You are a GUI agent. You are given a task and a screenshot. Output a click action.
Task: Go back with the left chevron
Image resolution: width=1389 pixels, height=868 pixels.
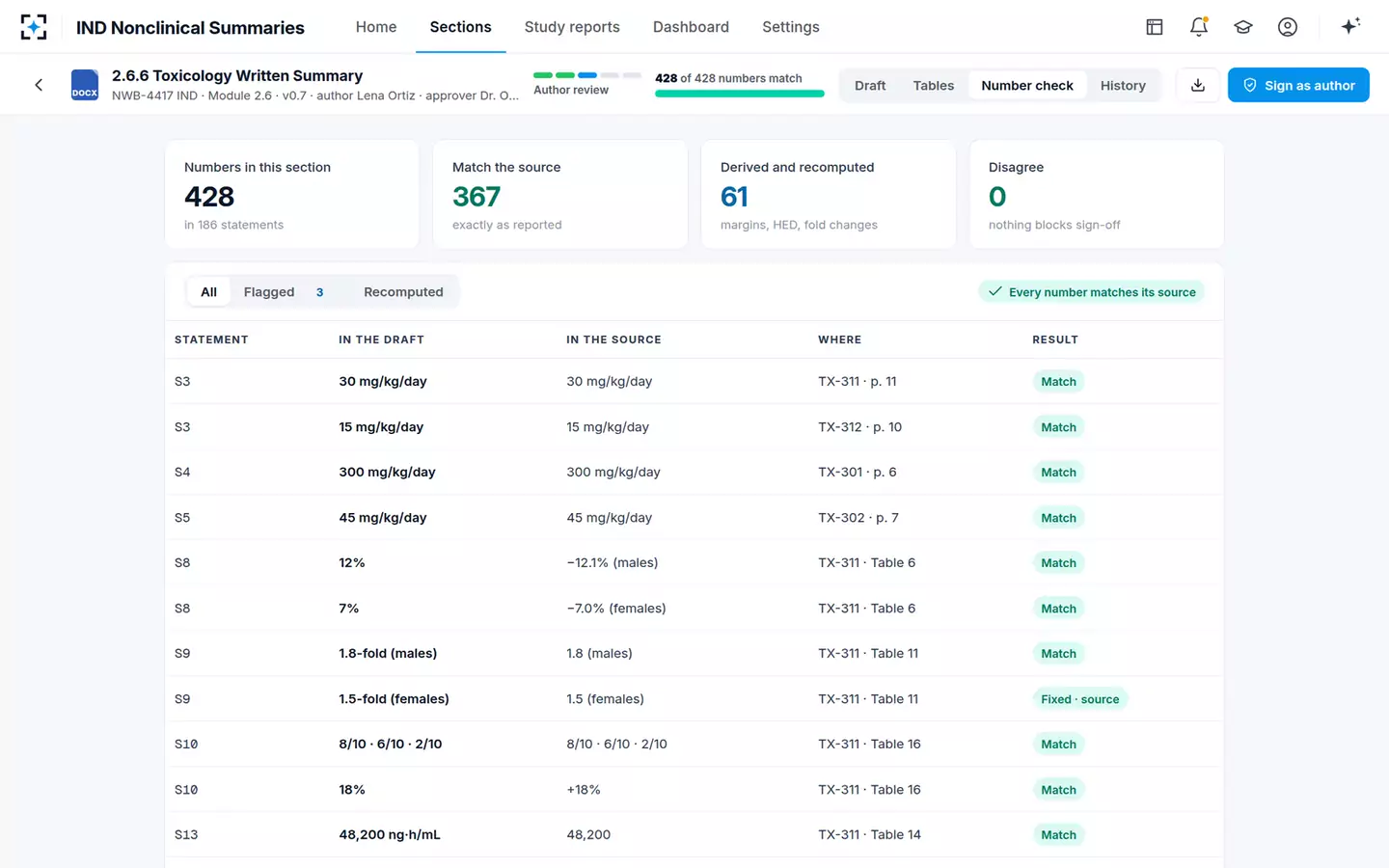click(x=39, y=85)
